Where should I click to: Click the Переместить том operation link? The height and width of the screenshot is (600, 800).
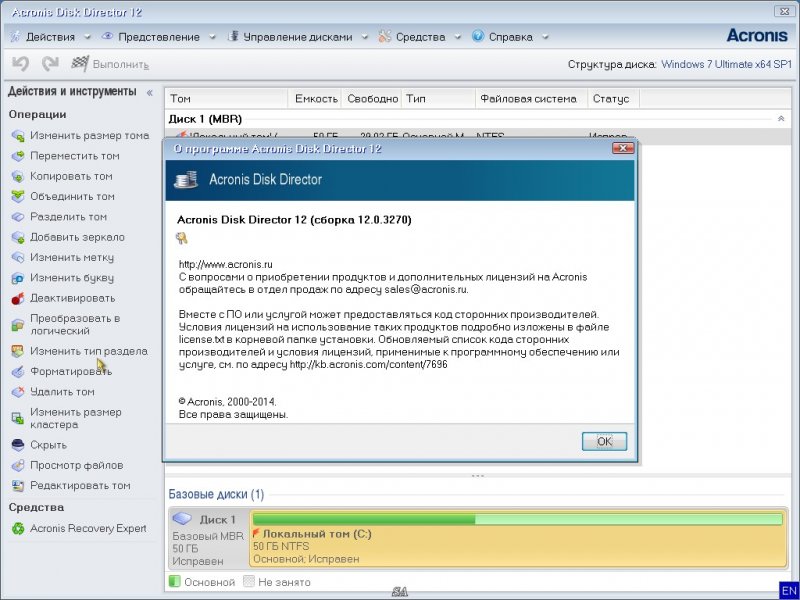click(x=75, y=156)
